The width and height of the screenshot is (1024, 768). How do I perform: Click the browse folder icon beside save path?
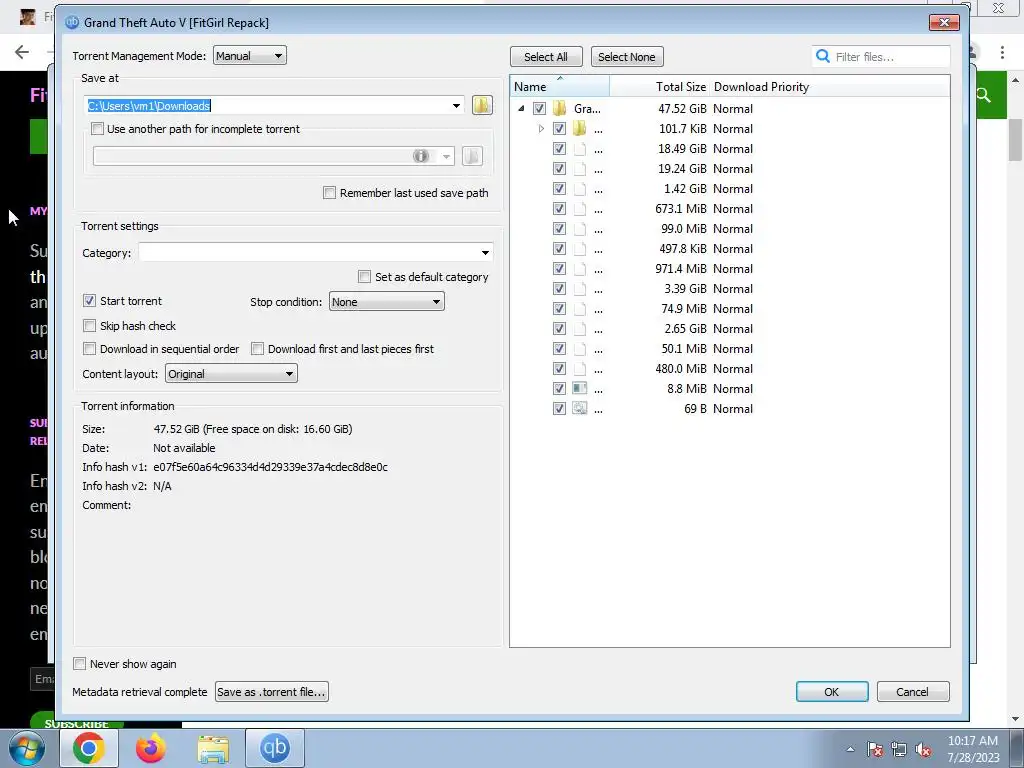482,105
